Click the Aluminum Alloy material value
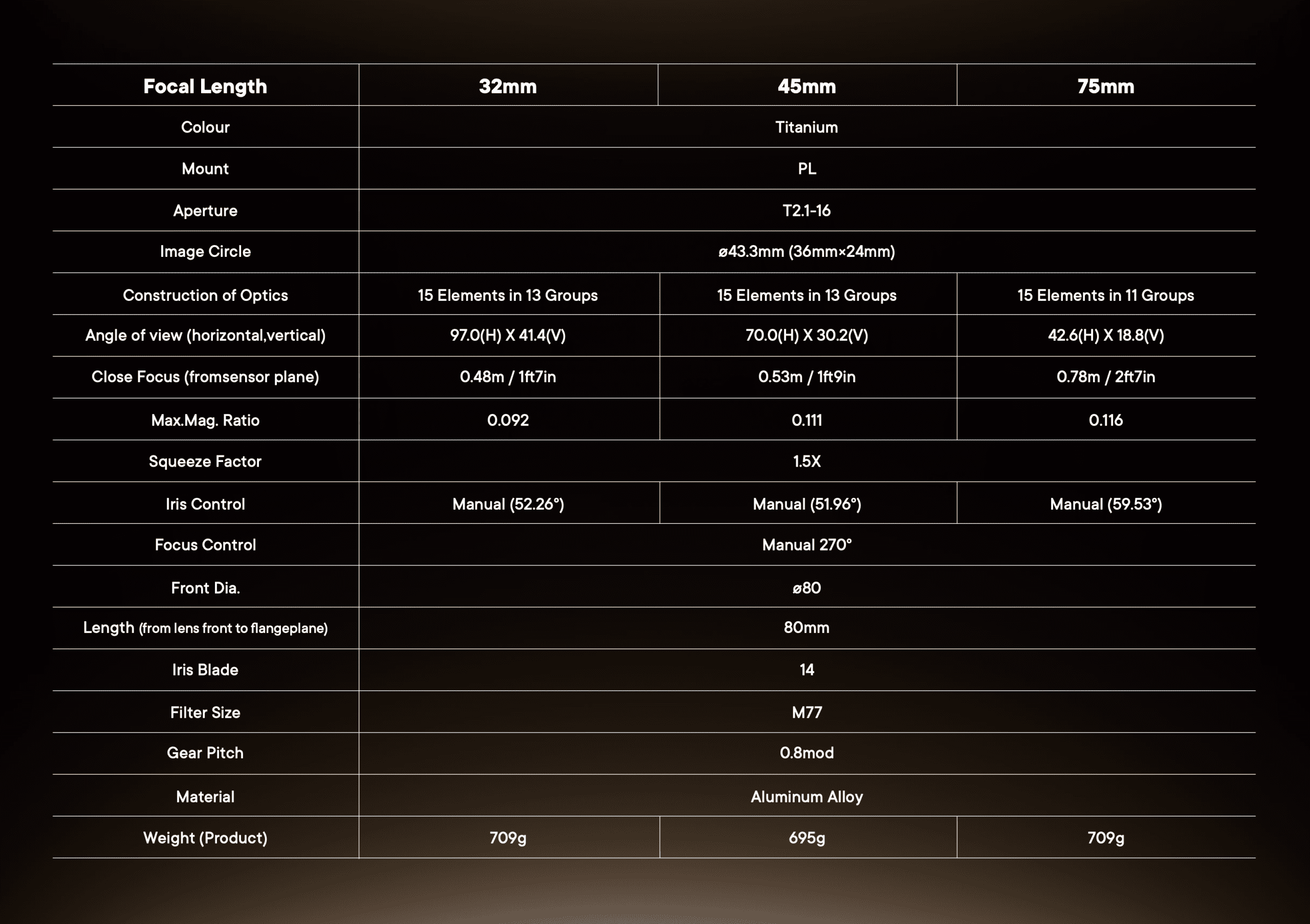Screen dimensions: 1310x924 click(x=806, y=797)
